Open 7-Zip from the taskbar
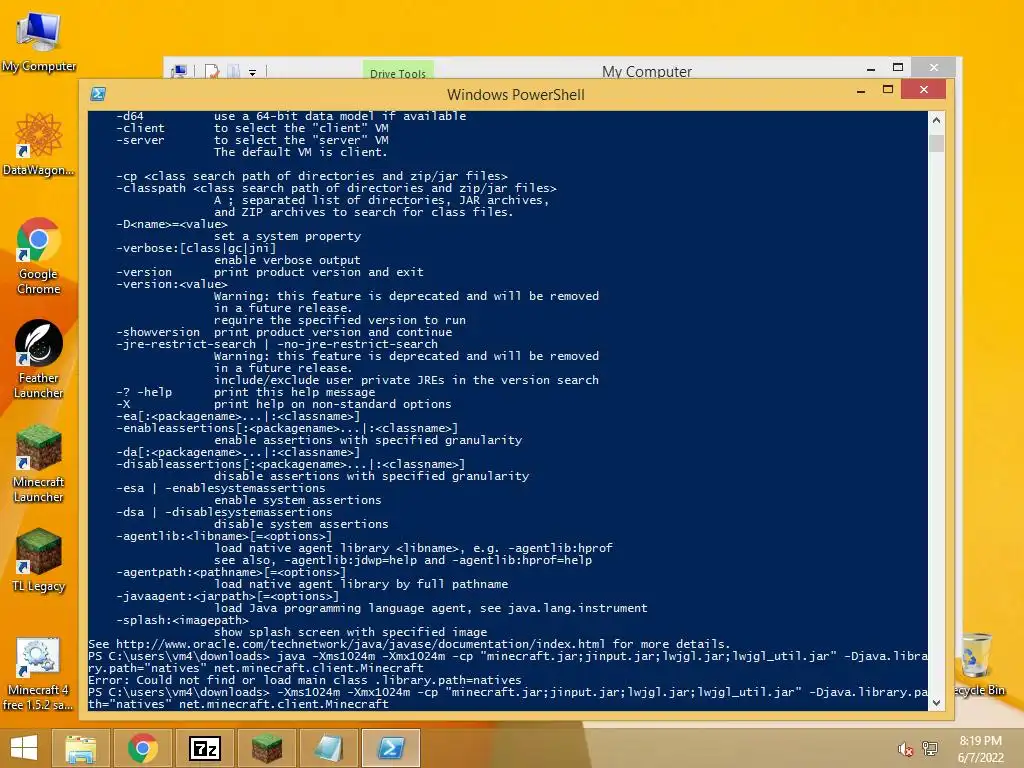 coord(204,748)
